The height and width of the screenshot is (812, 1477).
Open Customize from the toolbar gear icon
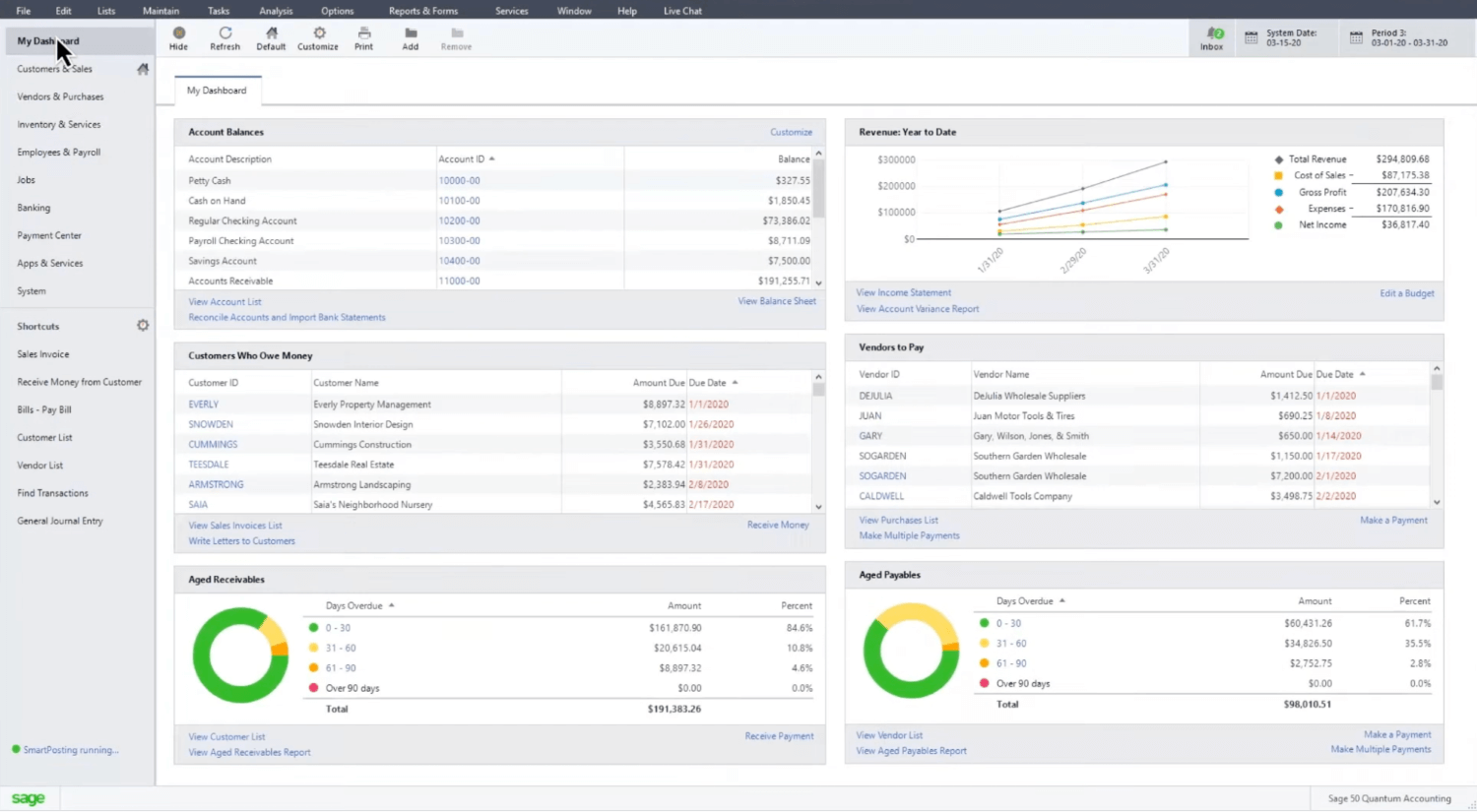[319, 33]
